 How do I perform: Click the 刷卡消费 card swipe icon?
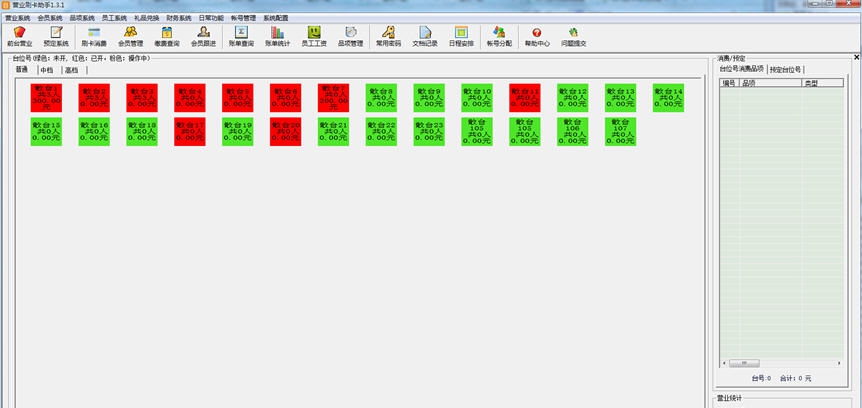[x=94, y=37]
